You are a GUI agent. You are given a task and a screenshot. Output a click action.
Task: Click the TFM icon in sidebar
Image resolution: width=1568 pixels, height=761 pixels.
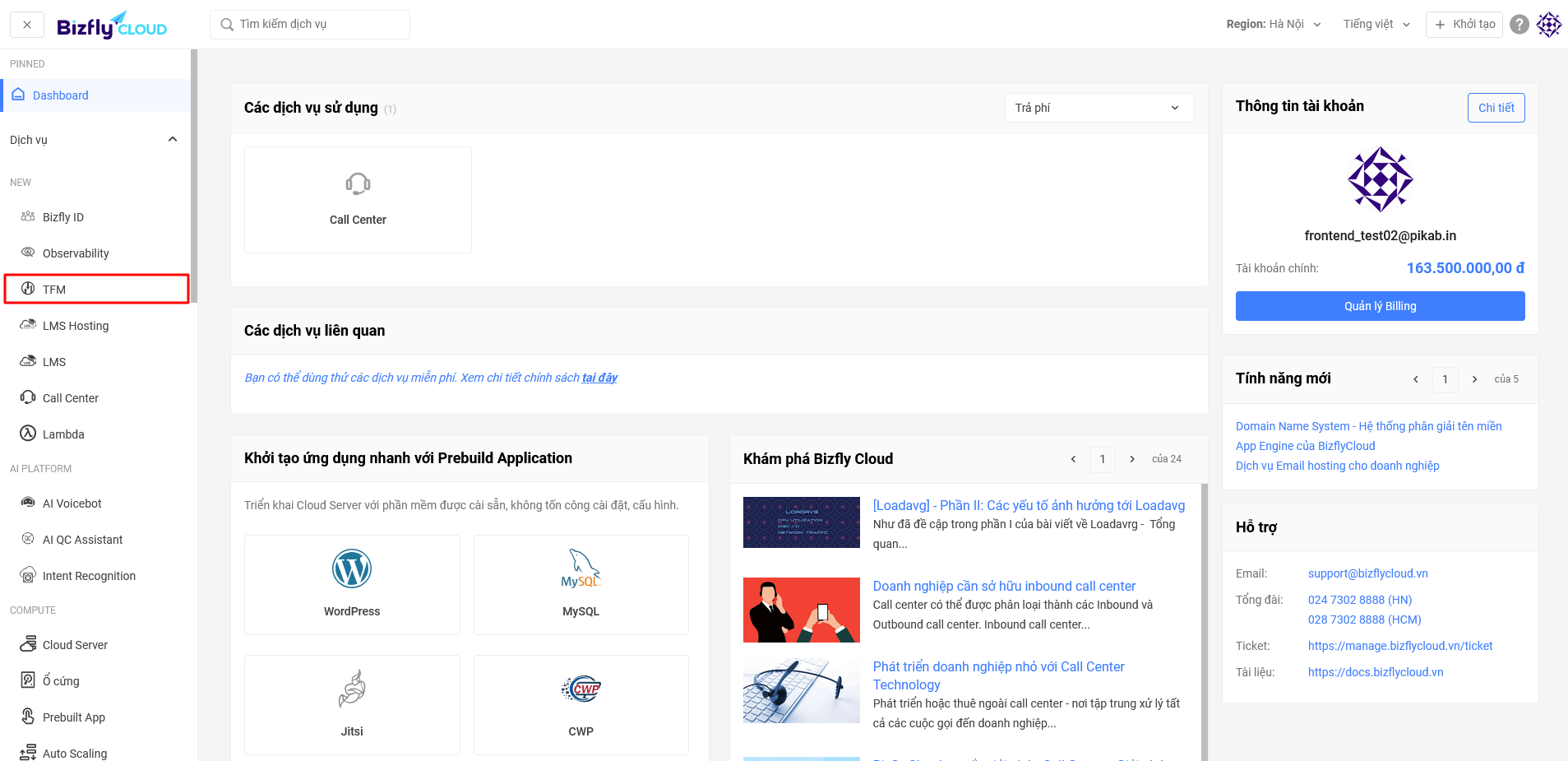[x=28, y=289]
